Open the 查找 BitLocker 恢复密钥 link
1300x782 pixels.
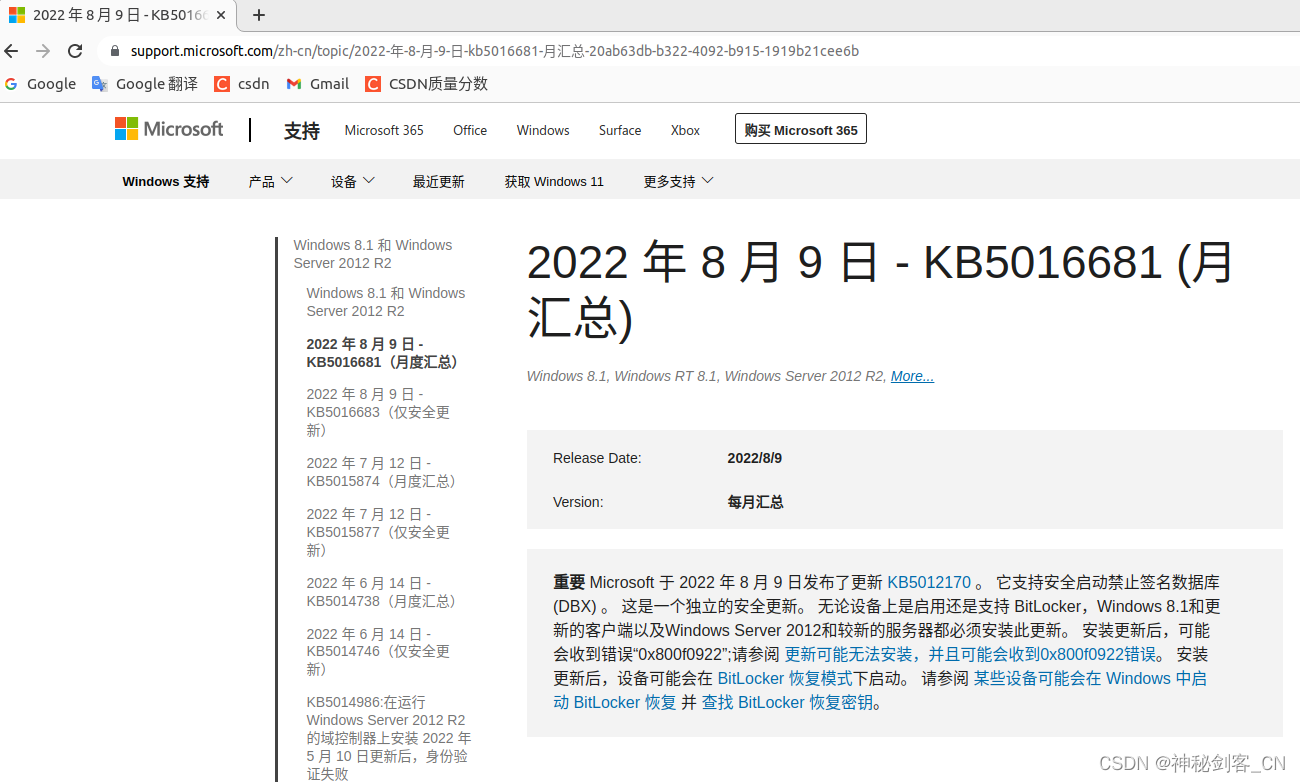787,702
